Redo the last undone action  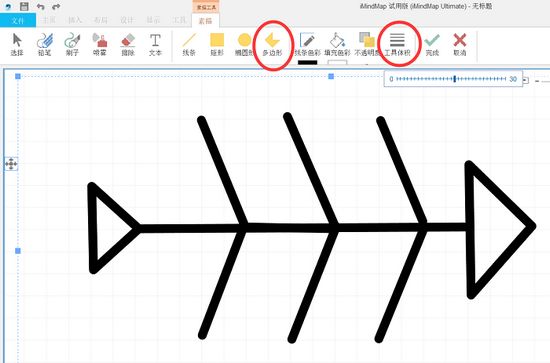tap(56, 6)
